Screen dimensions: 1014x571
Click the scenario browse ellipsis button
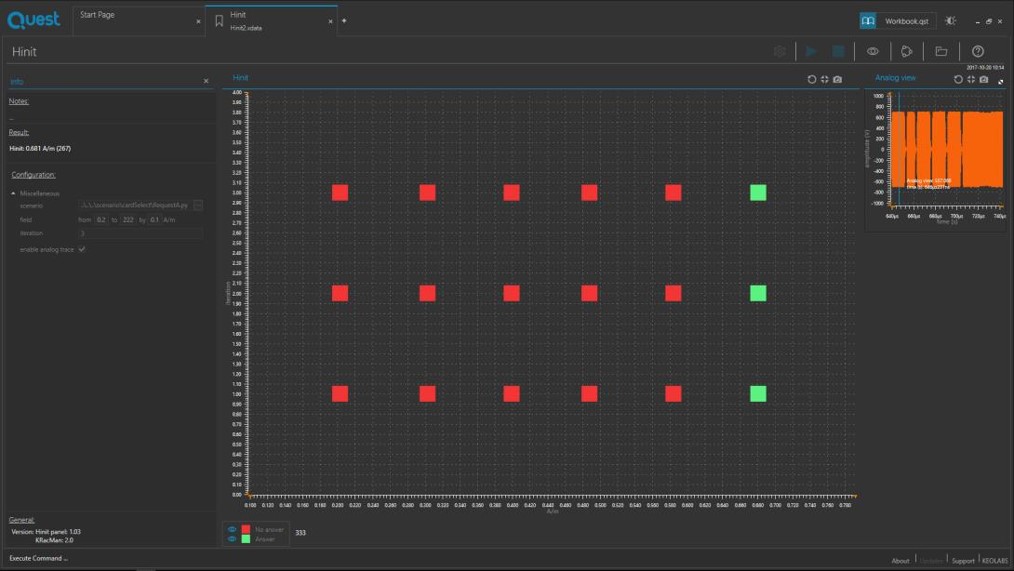click(x=198, y=205)
